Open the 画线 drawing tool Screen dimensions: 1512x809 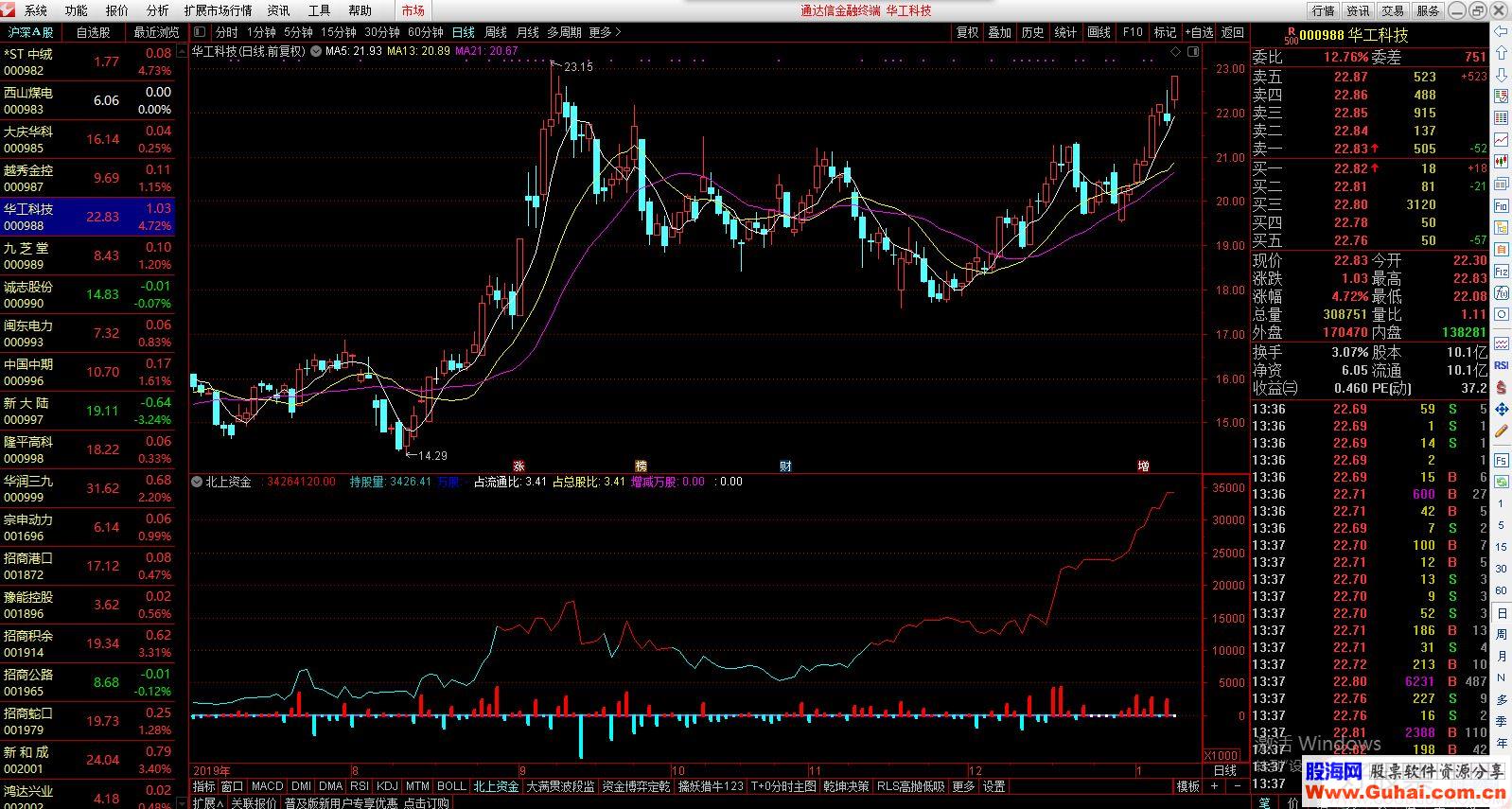click(1099, 32)
